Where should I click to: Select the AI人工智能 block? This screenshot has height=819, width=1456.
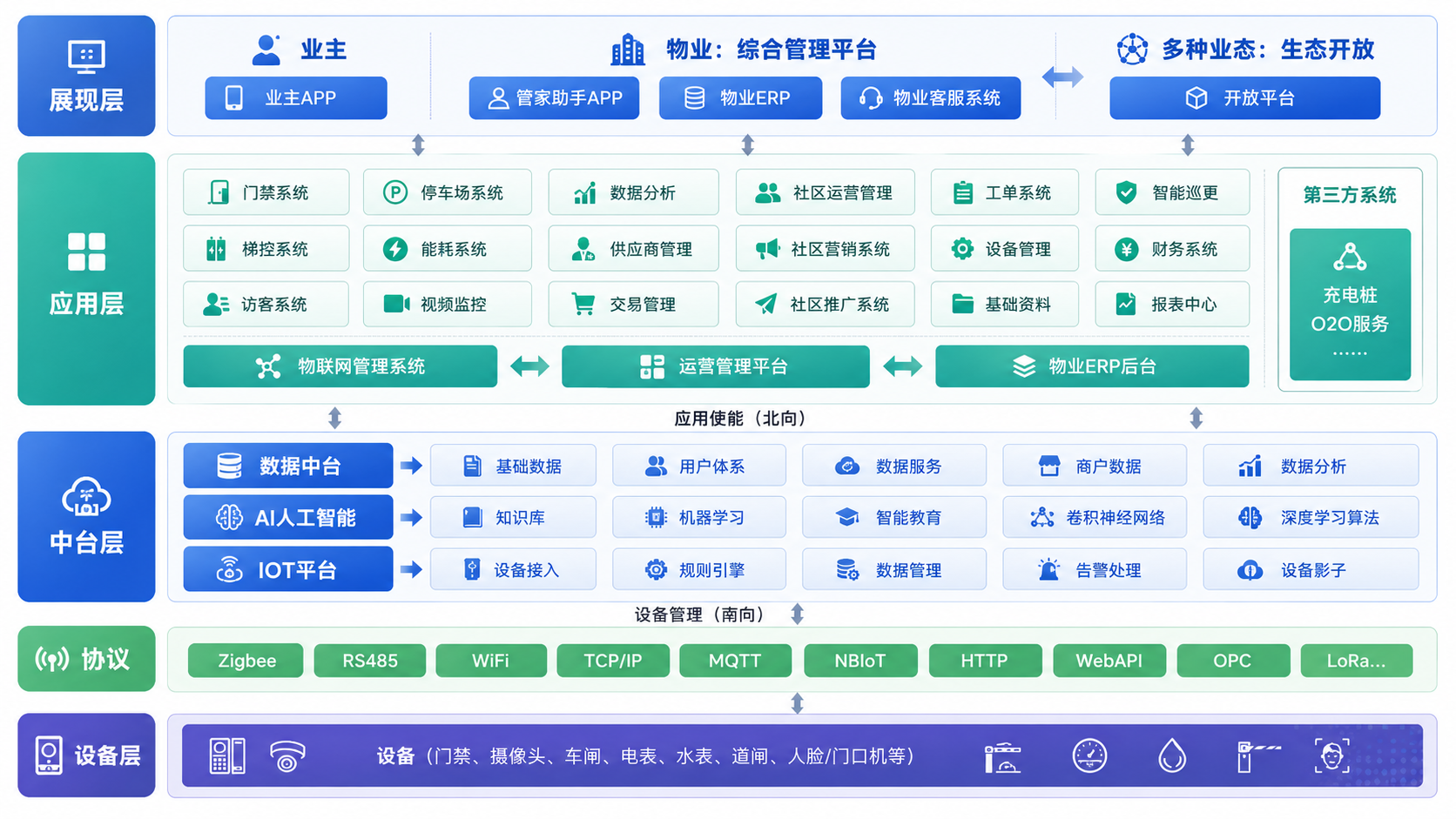click(288, 518)
